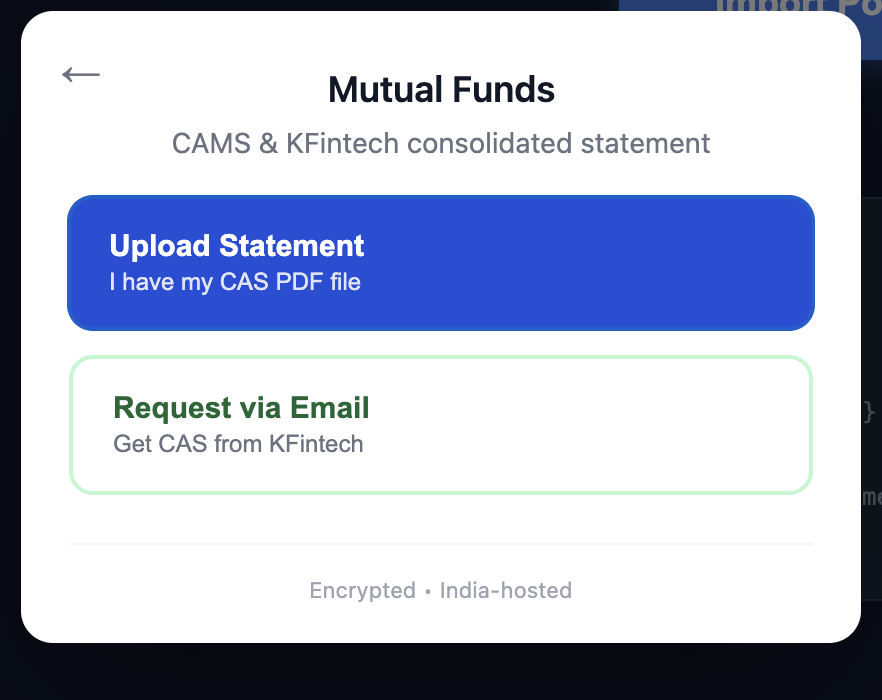This screenshot has height=700, width=882.
Task: Click the curly brace behind the dialog
Action: (869, 411)
